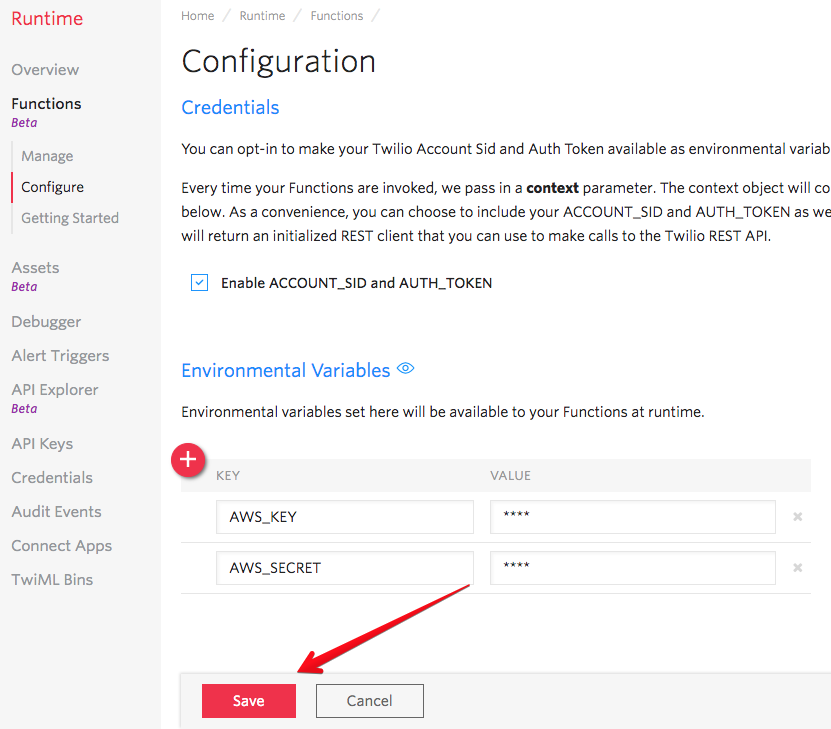
Task: Click the AWS_SECRET value field
Action: pos(633,568)
